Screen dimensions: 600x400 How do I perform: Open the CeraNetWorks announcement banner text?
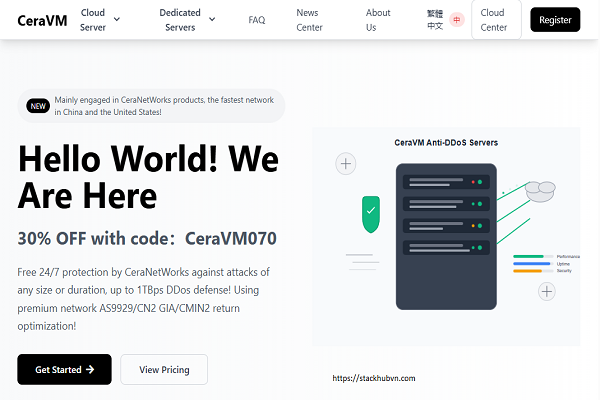[164, 106]
